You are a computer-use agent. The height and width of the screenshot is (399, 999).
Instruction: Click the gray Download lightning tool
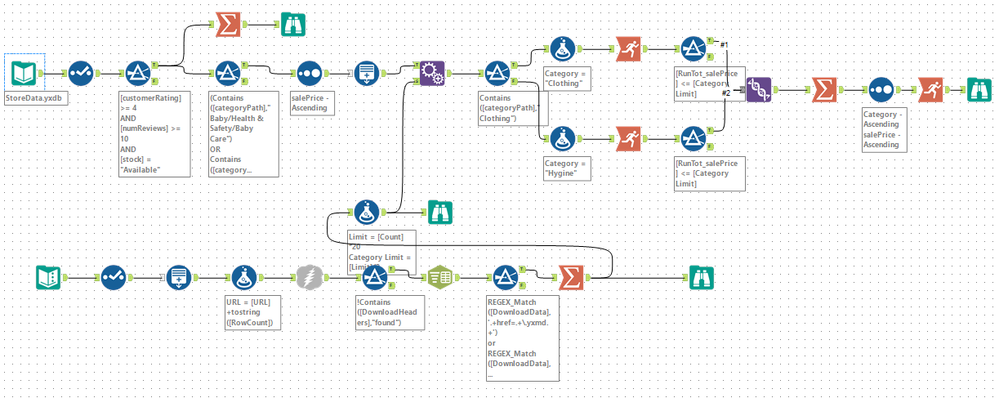310,277
